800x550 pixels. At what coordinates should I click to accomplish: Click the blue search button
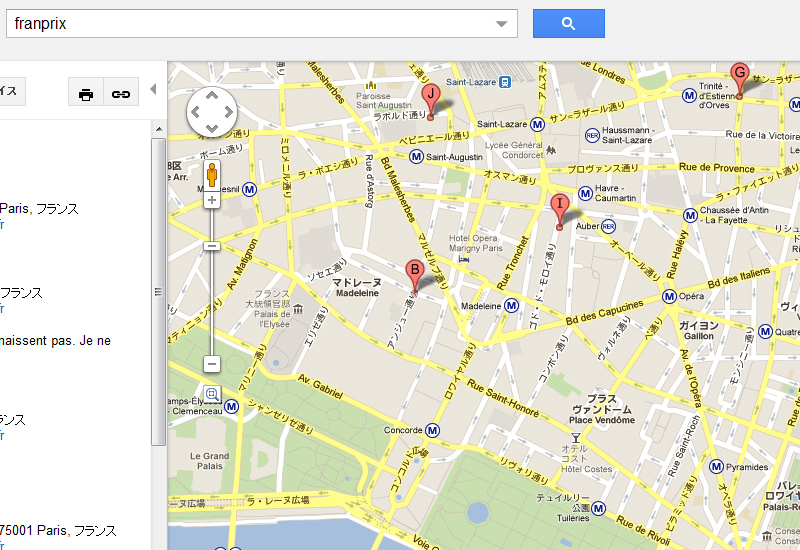click(568, 23)
